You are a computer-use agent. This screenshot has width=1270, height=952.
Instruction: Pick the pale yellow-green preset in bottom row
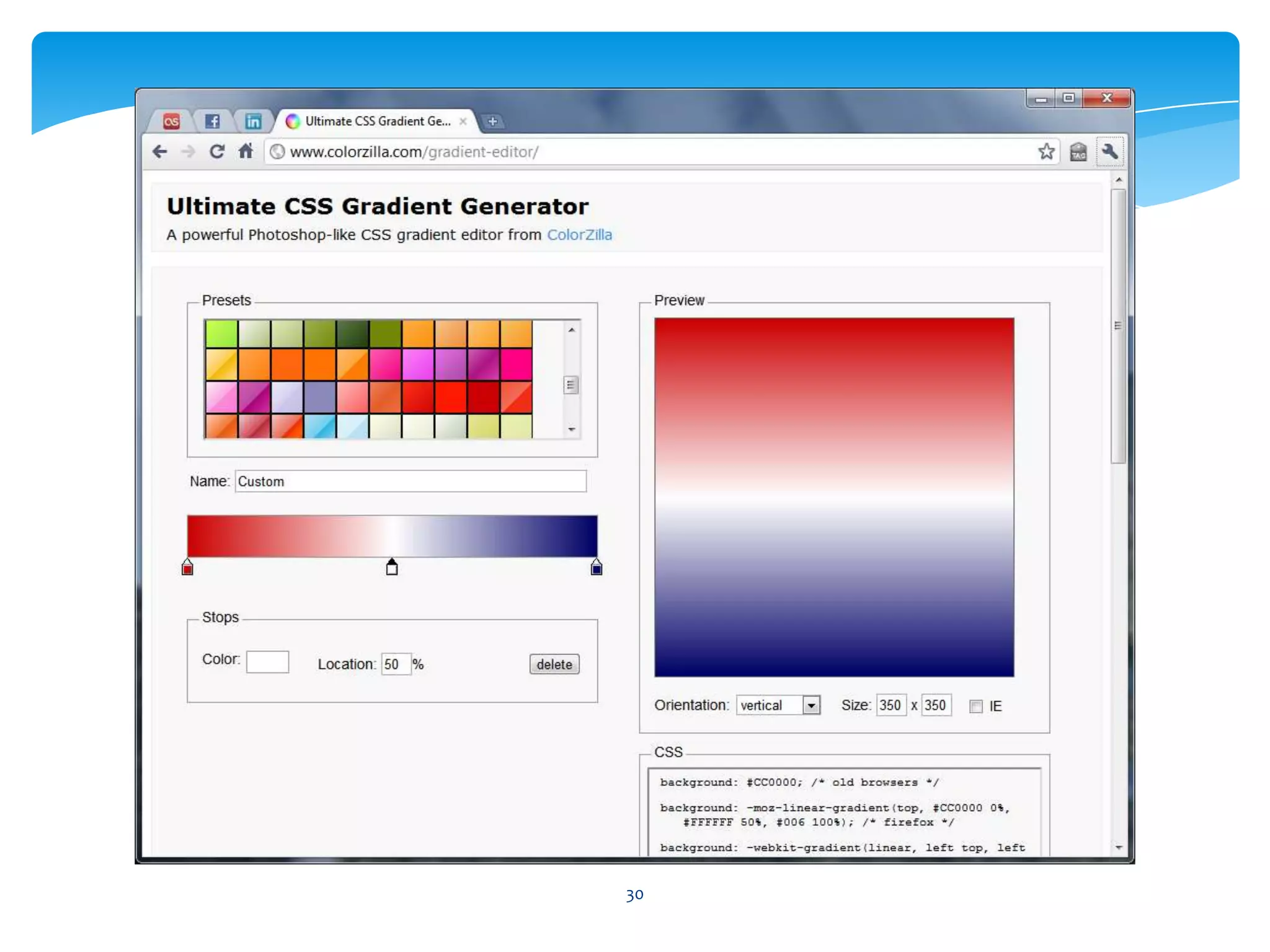point(516,426)
